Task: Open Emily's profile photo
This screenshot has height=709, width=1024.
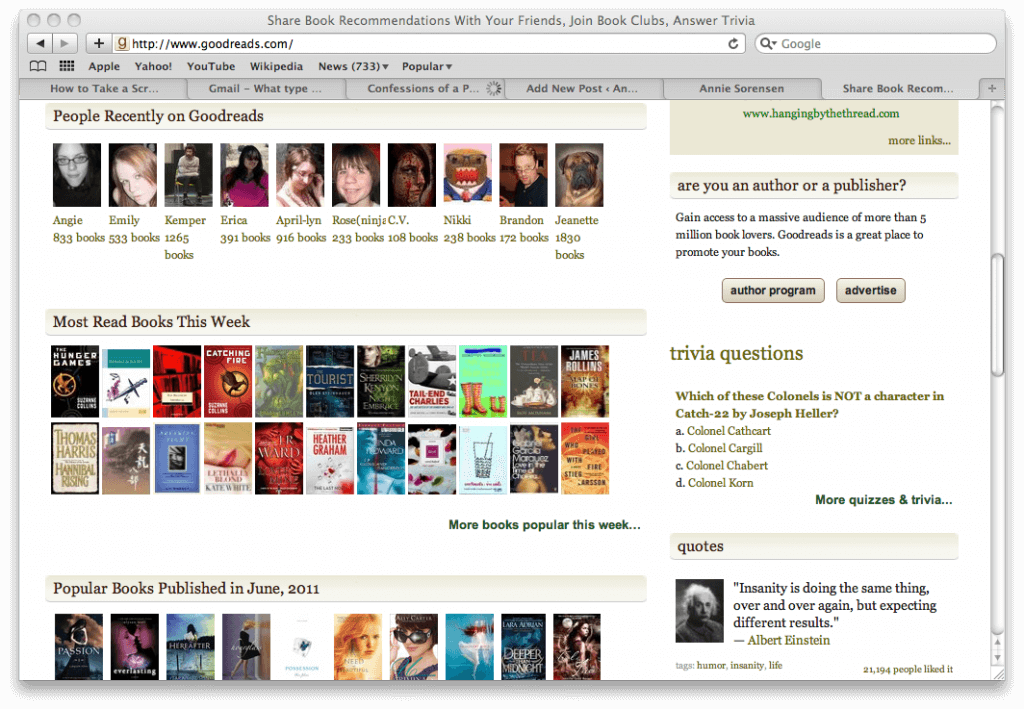Action: tap(133, 175)
